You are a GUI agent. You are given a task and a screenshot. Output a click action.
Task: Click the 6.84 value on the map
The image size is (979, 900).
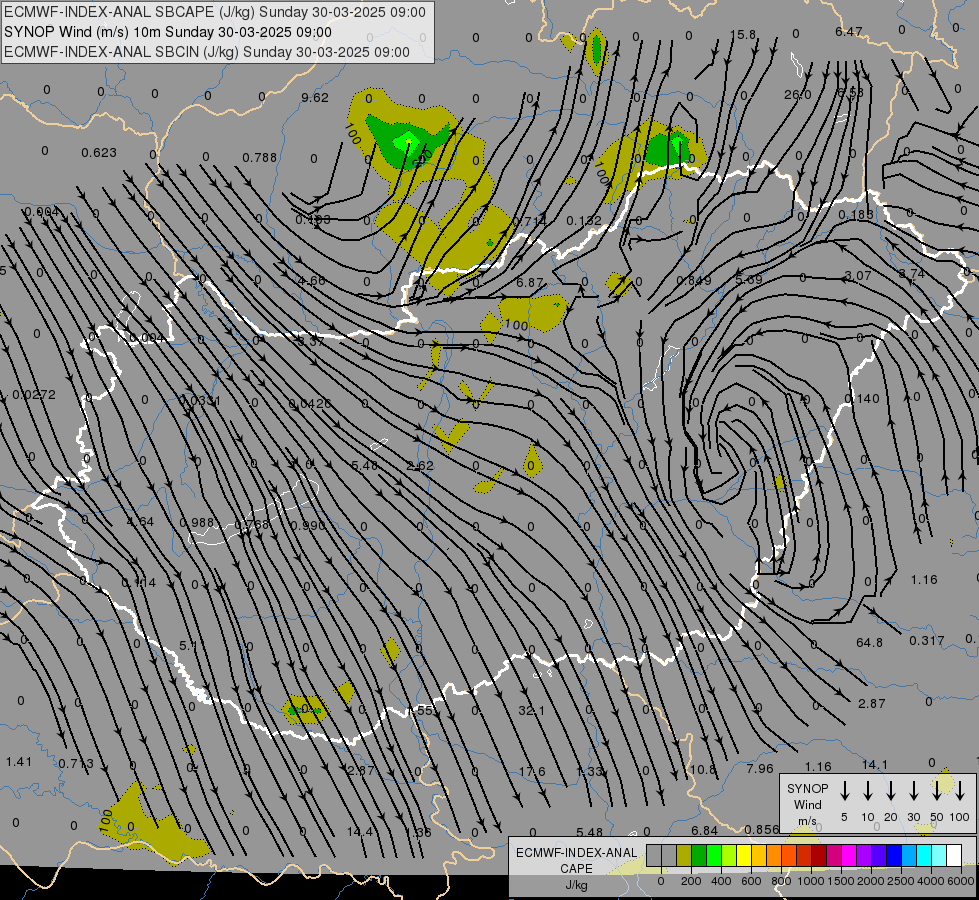click(704, 830)
